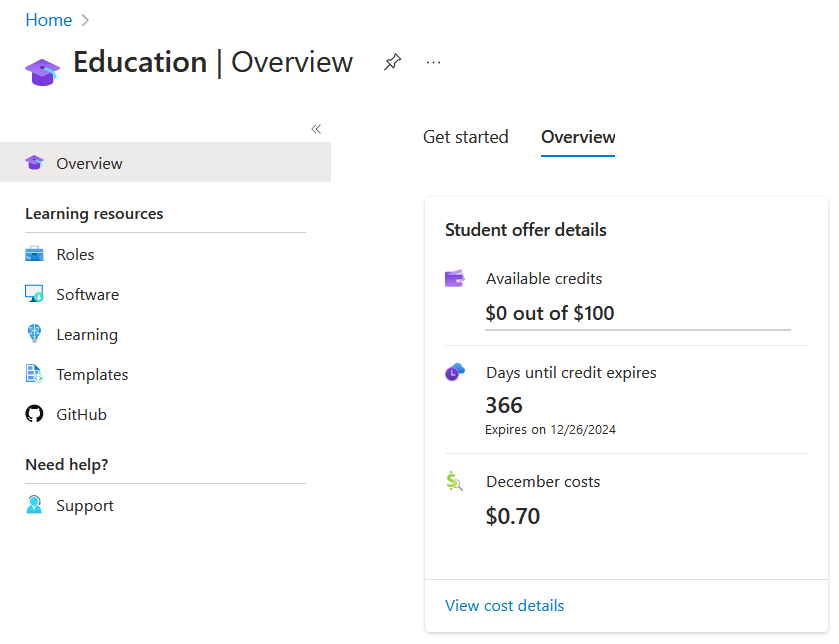Select the Overview tab

coord(578,137)
